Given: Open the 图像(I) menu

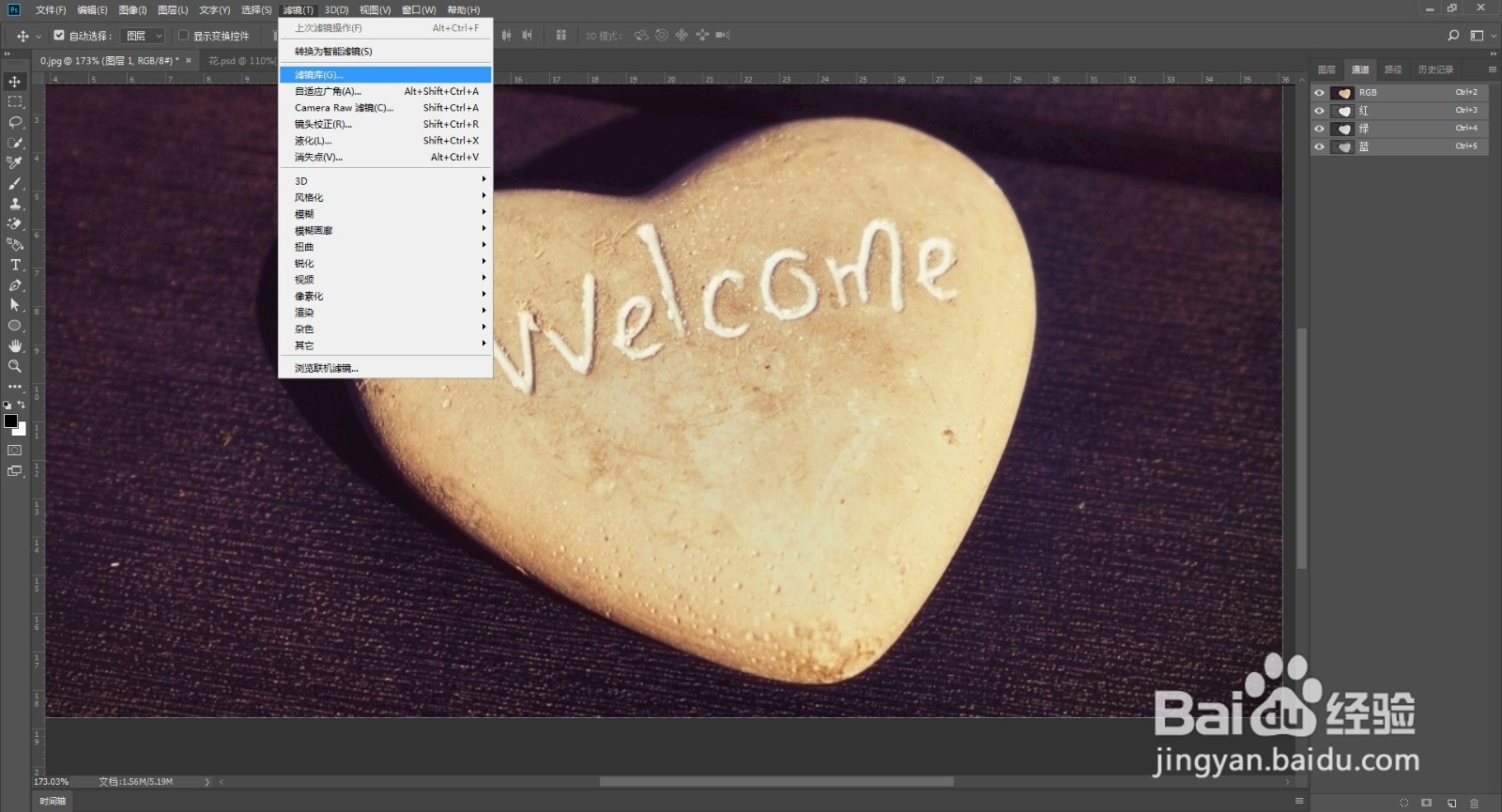Looking at the screenshot, I should point(132,9).
